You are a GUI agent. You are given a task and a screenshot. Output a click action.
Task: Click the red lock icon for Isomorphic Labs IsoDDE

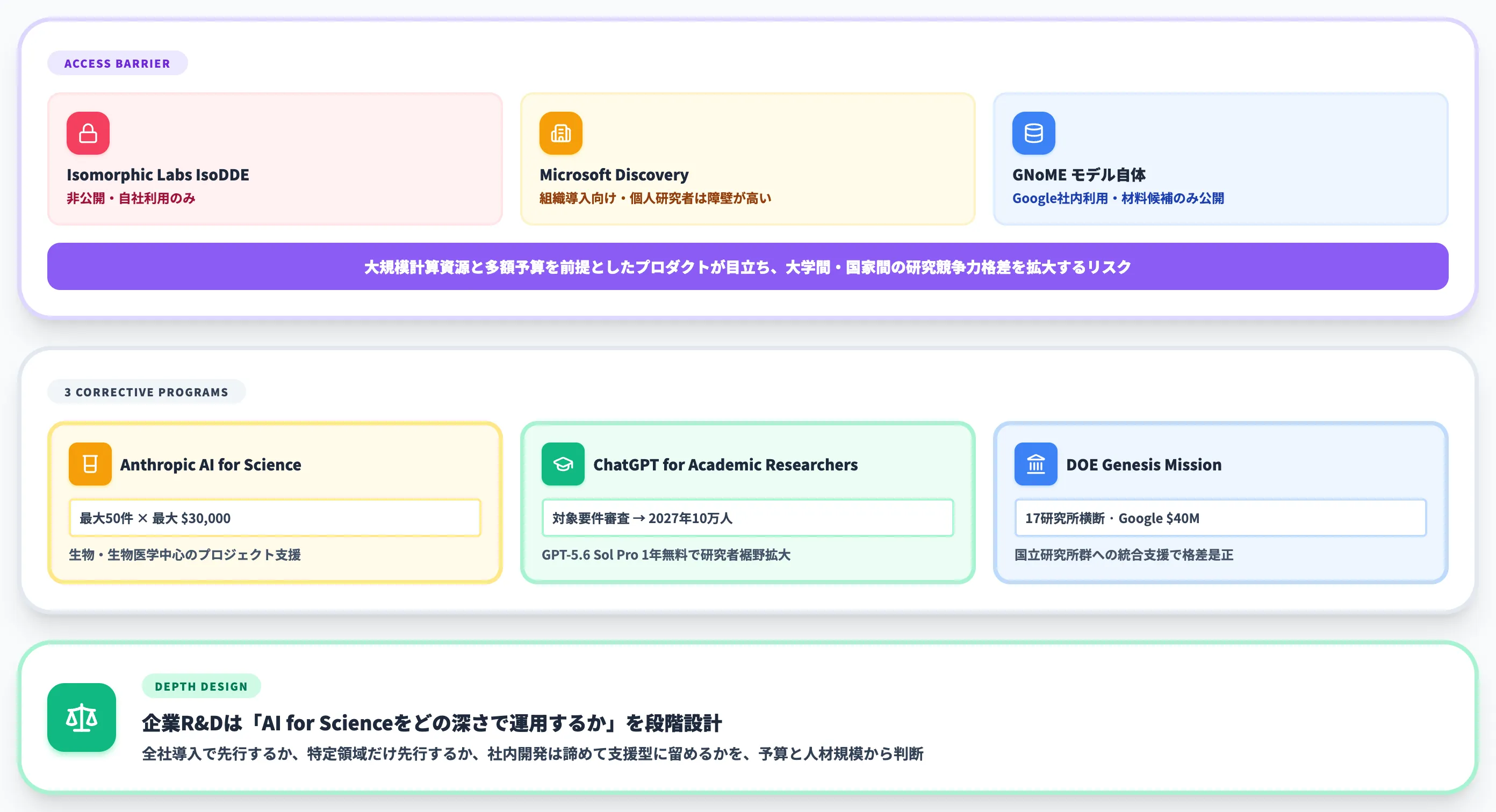(x=88, y=133)
